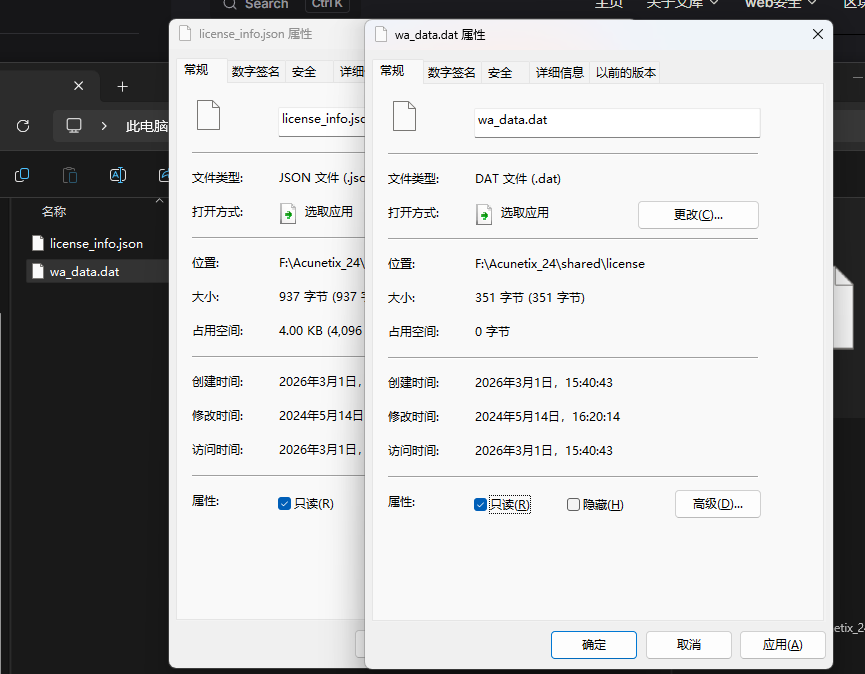The height and width of the screenshot is (674, 865).
Task: Close the current Explorer tab
Action: tap(78, 86)
